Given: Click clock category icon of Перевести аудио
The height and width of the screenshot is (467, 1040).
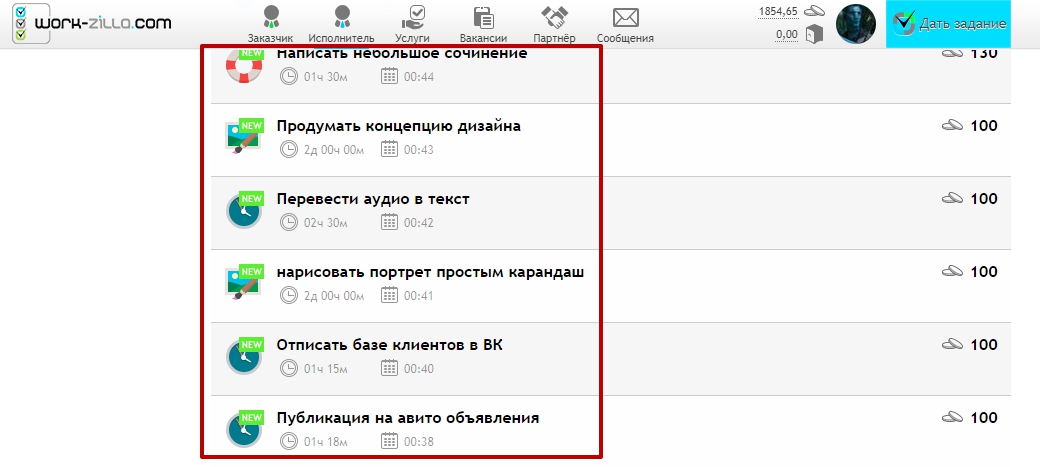Looking at the screenshot, I should tap(243, 210).
